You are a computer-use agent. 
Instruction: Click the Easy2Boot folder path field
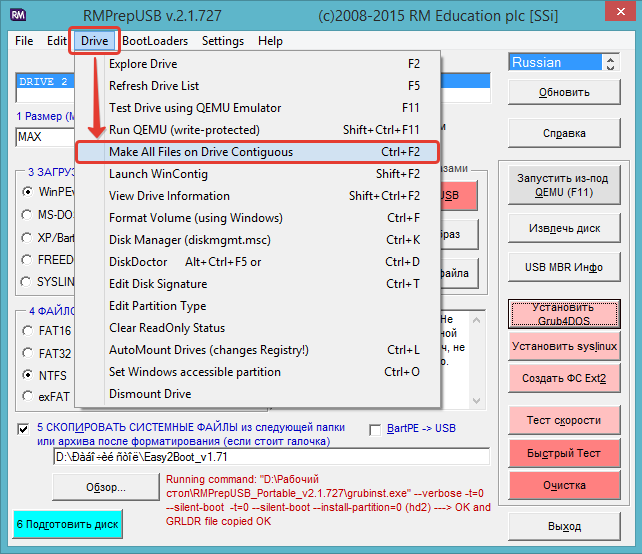[x=271, y=457]
